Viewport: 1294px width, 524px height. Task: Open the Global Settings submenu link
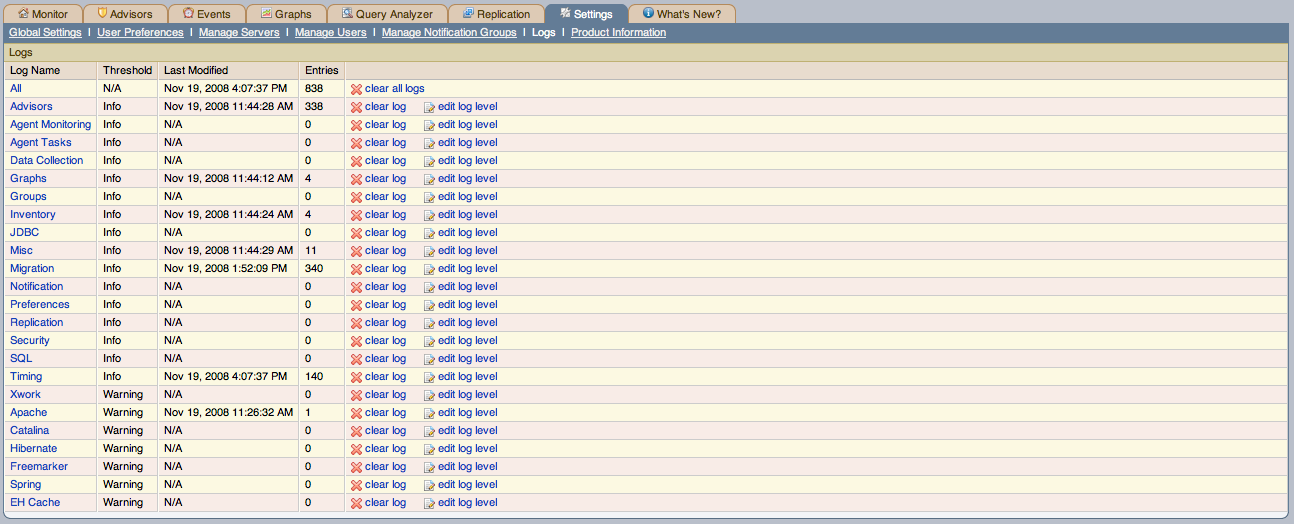(x=45, y=33)
